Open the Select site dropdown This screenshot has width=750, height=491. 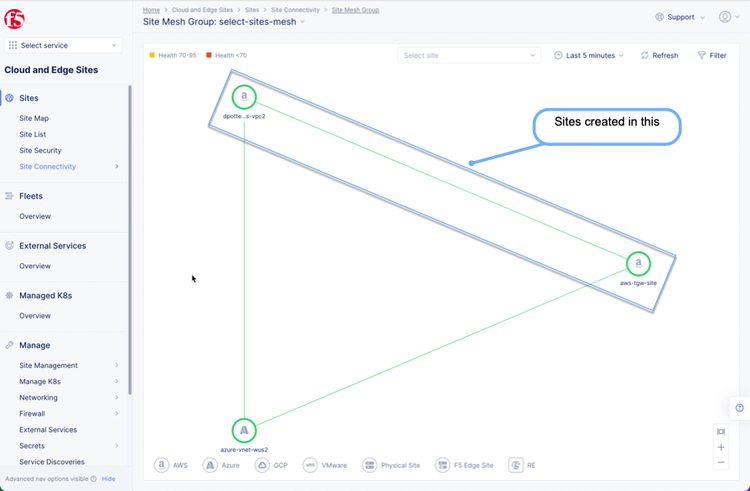(x=470, y=56)
